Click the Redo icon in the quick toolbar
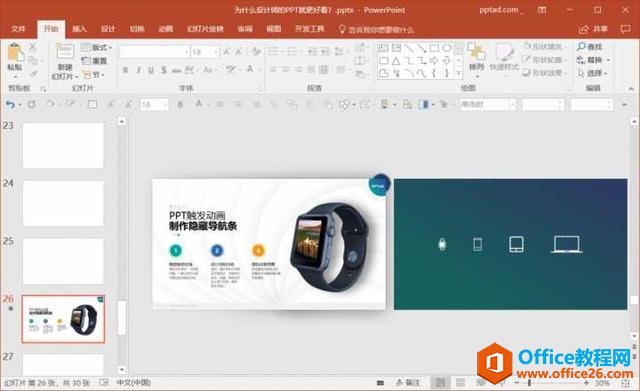 31,104
